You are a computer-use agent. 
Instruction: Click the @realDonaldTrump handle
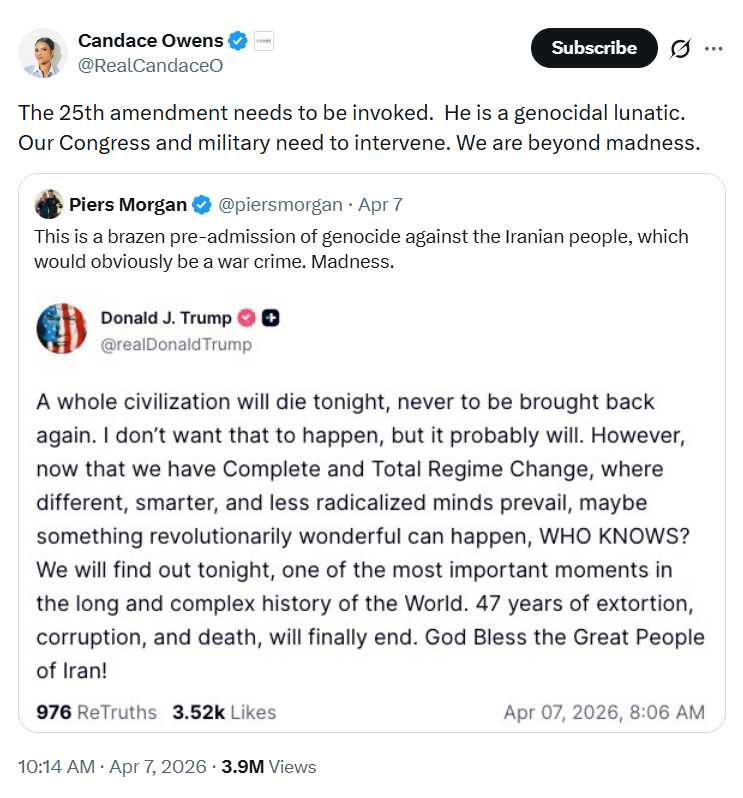(x=176, y=344)
